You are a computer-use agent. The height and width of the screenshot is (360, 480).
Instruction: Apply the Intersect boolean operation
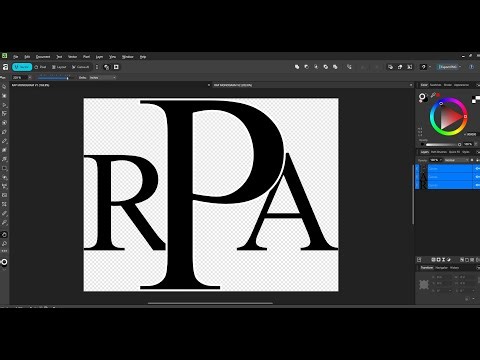coord(316,67)
